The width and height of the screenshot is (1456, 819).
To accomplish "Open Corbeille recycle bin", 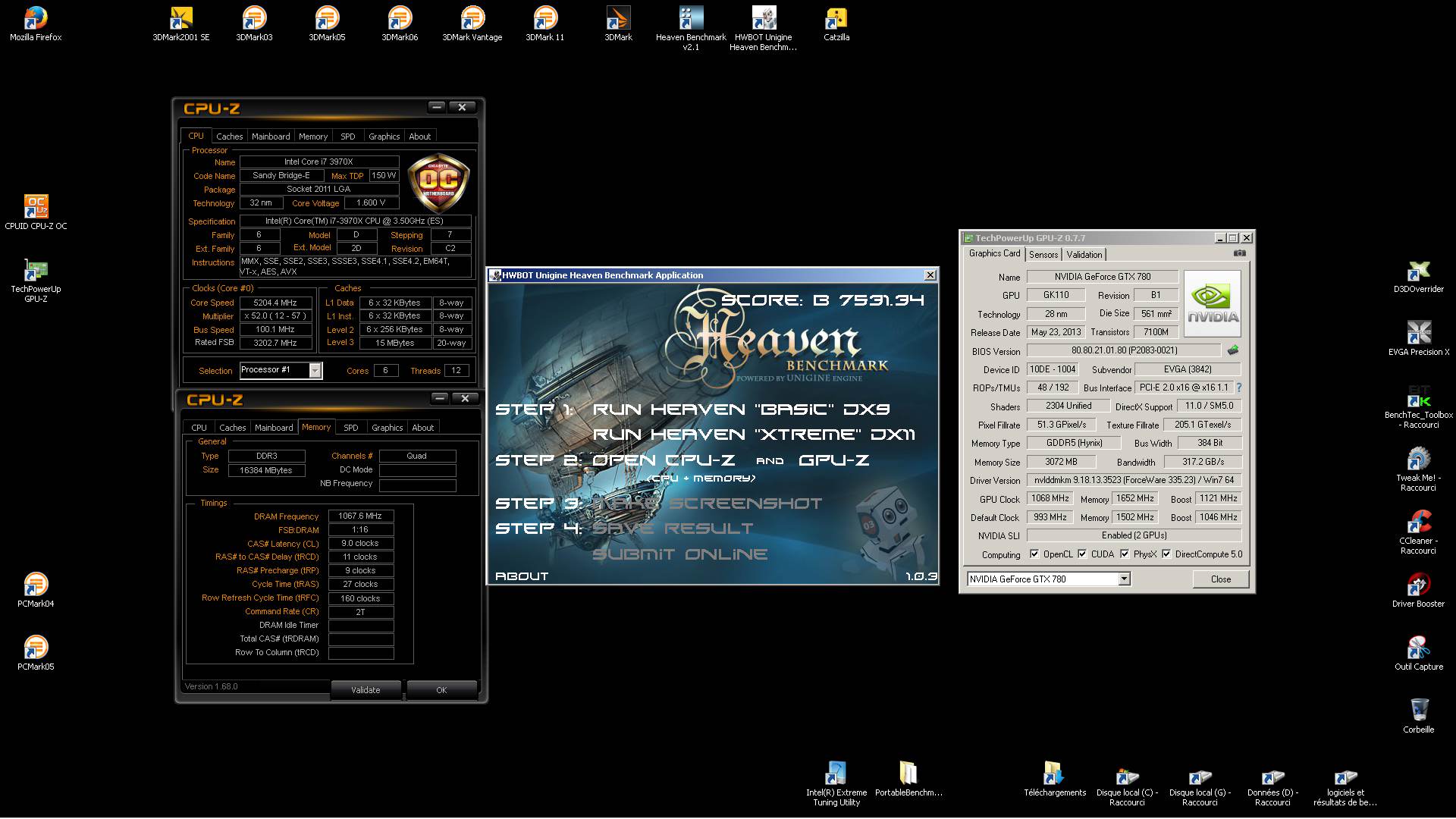I will pyautogui.click(x=1419, y=716).
